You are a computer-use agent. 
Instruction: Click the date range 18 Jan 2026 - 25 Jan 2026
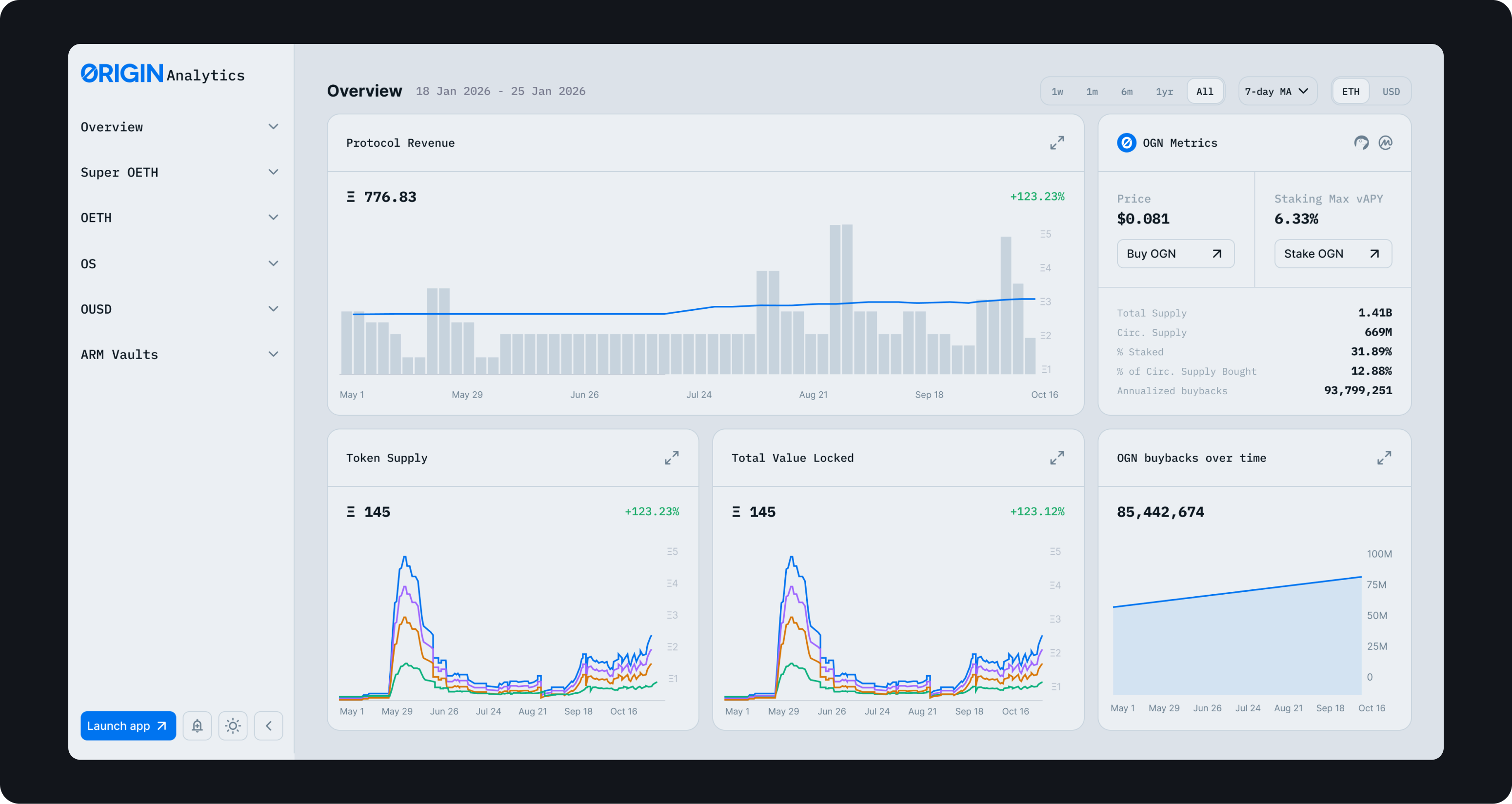[500, 91]
